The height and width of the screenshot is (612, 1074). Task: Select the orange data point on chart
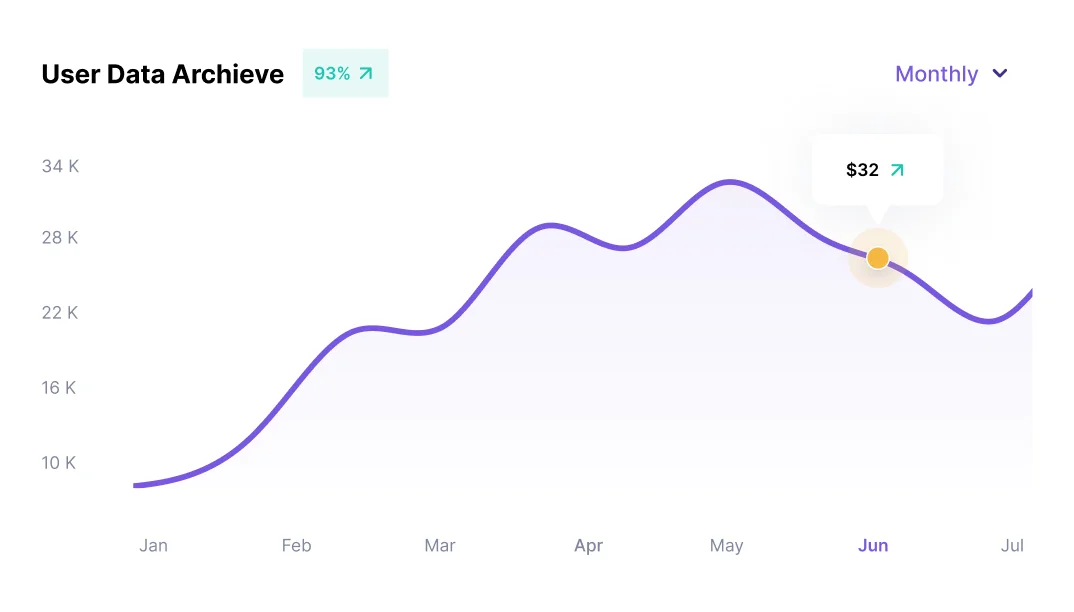click(878, 258)
